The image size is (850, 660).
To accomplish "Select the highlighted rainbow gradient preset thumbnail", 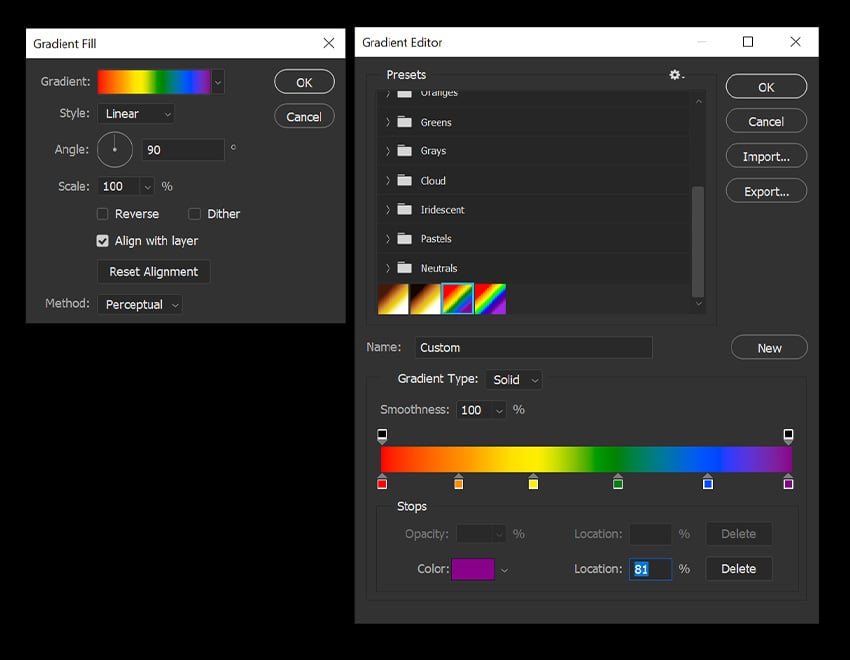I will pyautogui.click(x=458, y=298).
